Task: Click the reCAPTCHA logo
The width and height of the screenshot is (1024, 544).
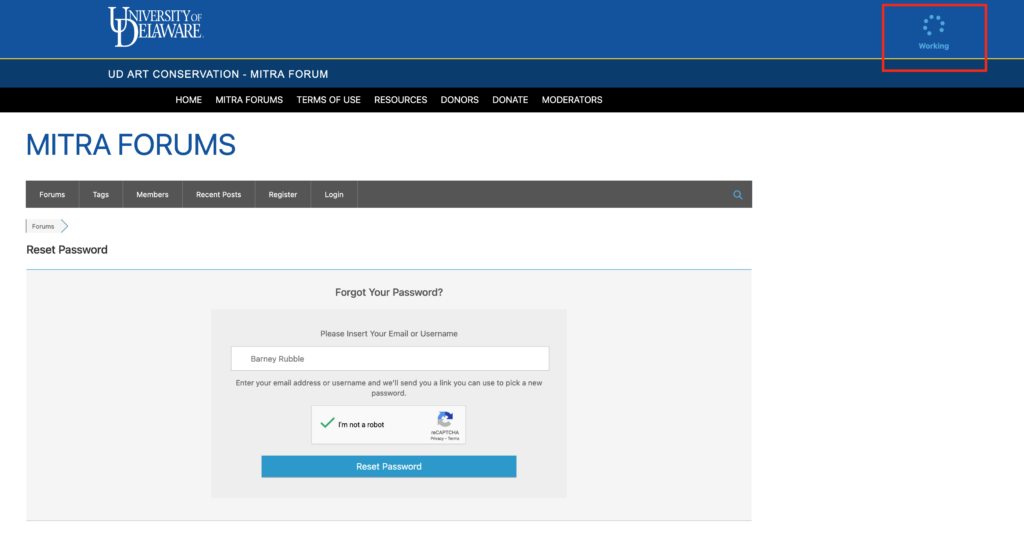Action: coord(445,419)
